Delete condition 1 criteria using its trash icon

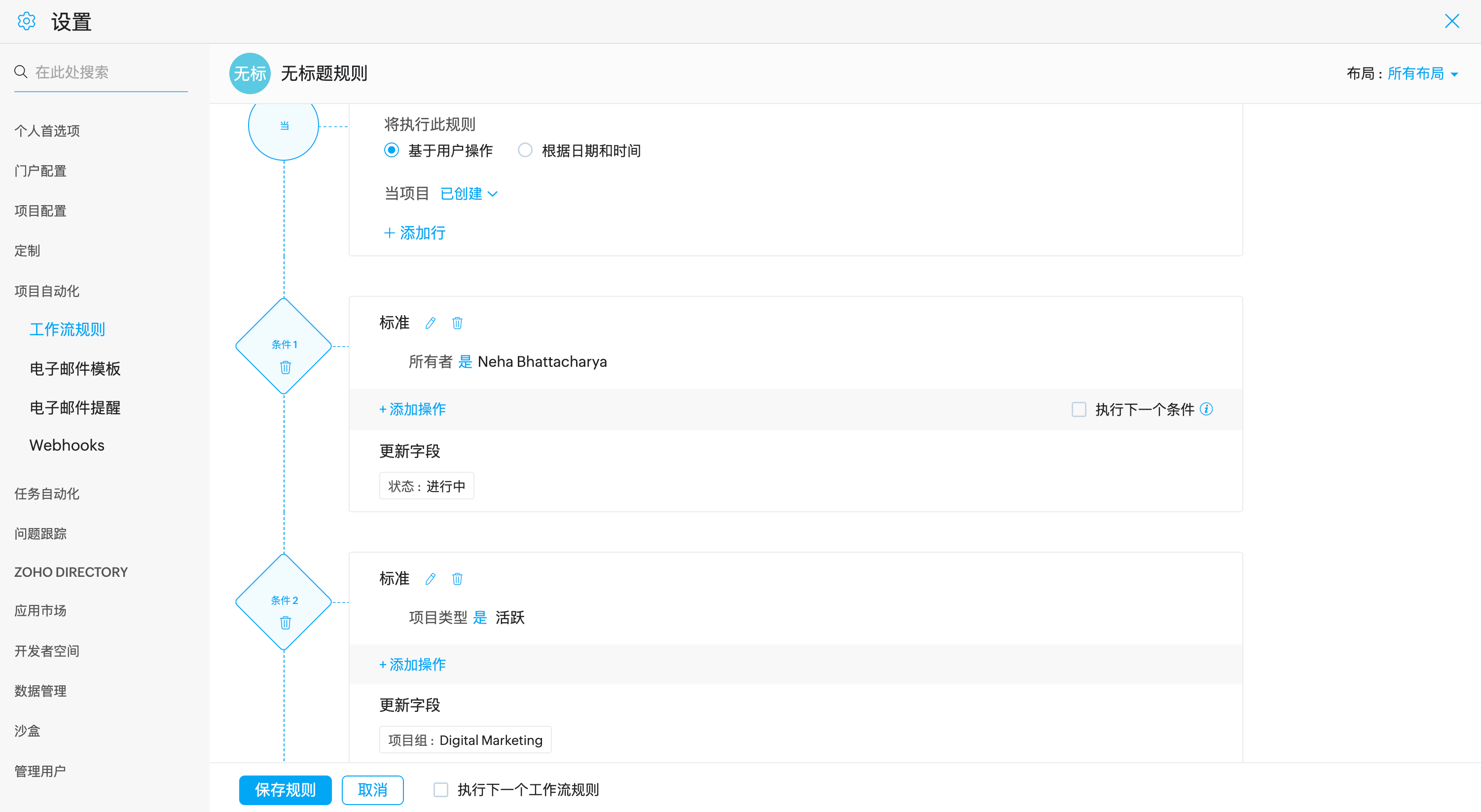[457, 323]
